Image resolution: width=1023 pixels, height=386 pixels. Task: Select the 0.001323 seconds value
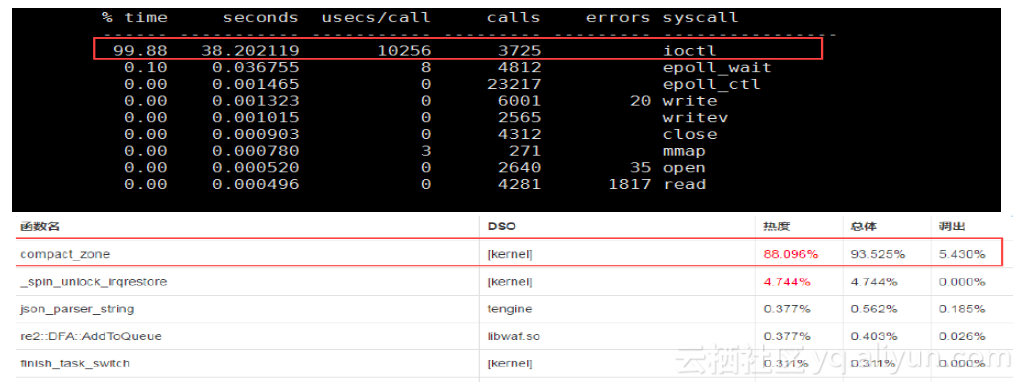(x=256, y=101)
